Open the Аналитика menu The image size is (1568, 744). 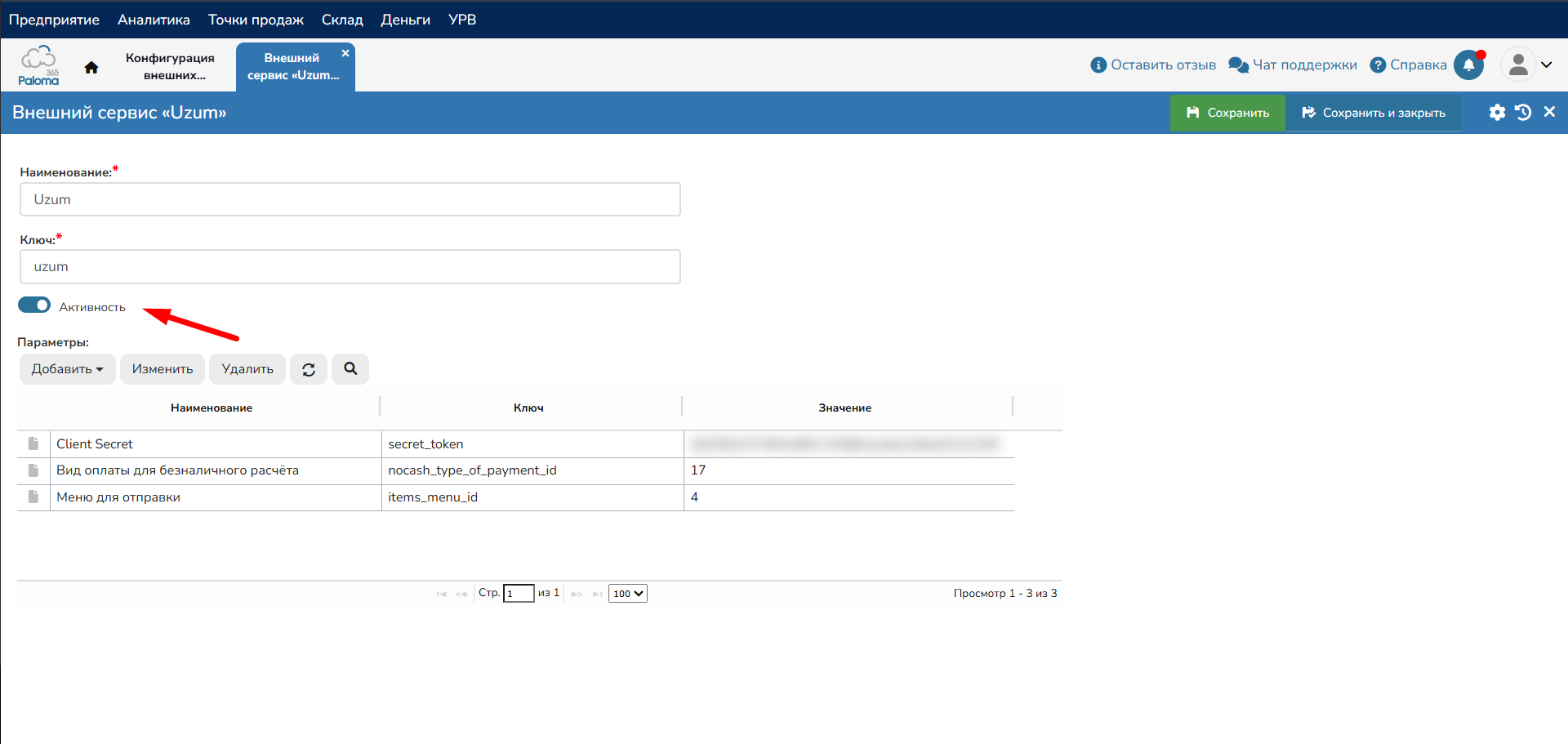coord(154,20)
